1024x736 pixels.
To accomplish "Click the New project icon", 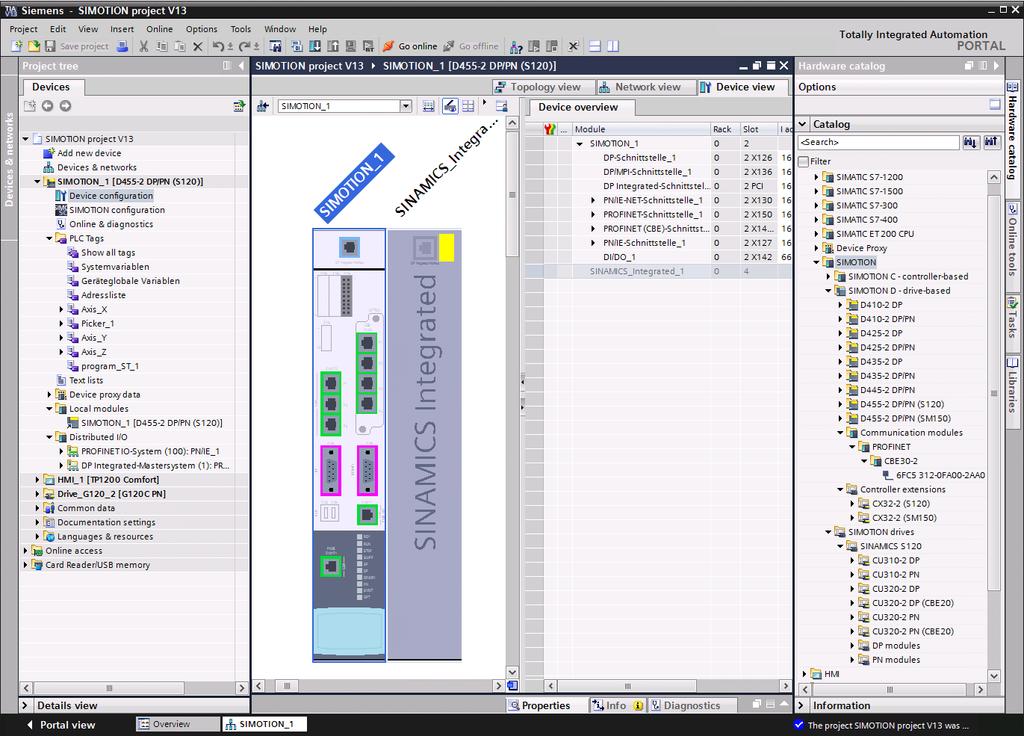I will pos(16,46).
